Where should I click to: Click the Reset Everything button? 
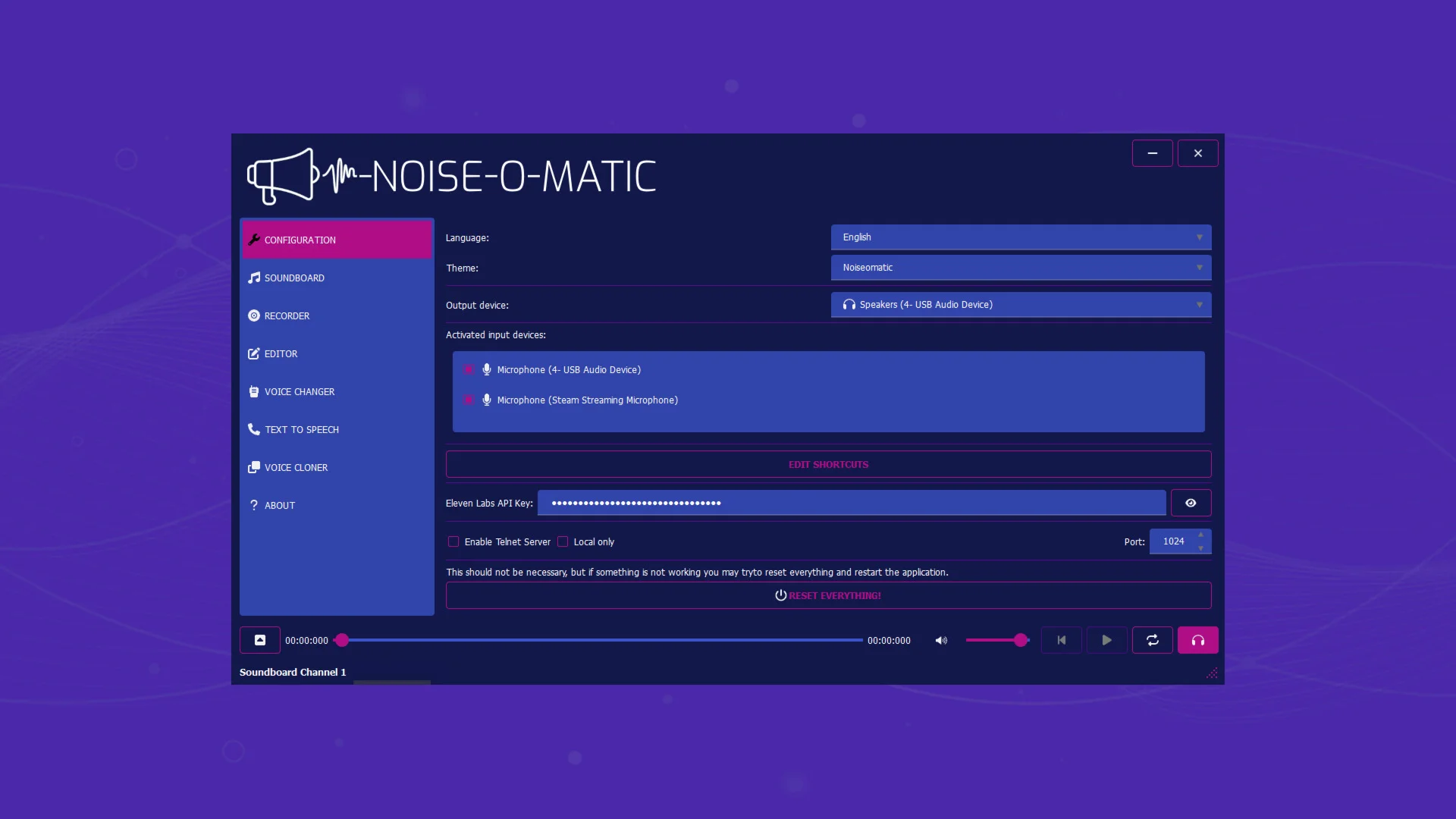[828, 595]
